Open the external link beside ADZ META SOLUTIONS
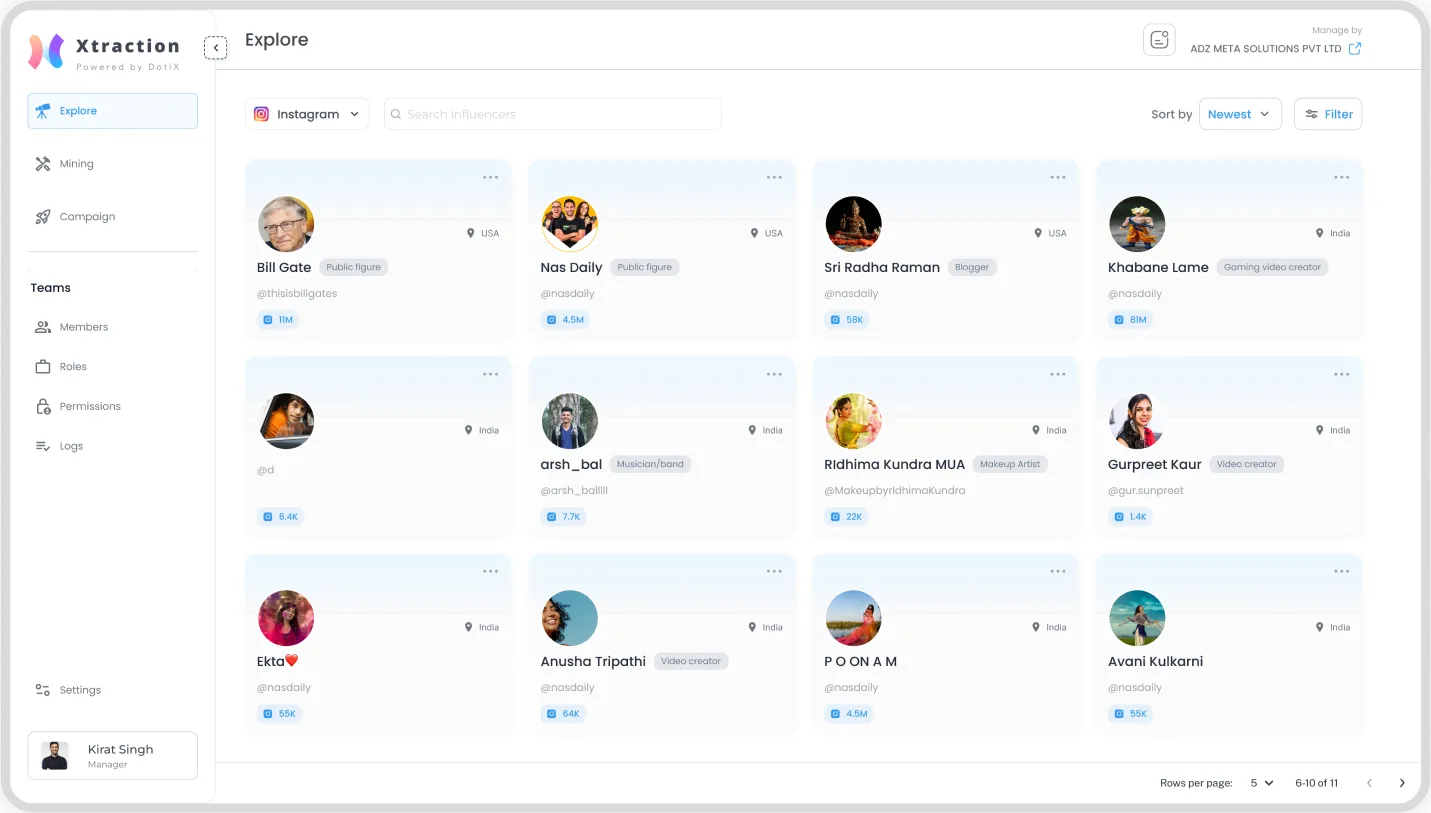The width and height of the screenshot is (1431, 813). point(1355,48)
